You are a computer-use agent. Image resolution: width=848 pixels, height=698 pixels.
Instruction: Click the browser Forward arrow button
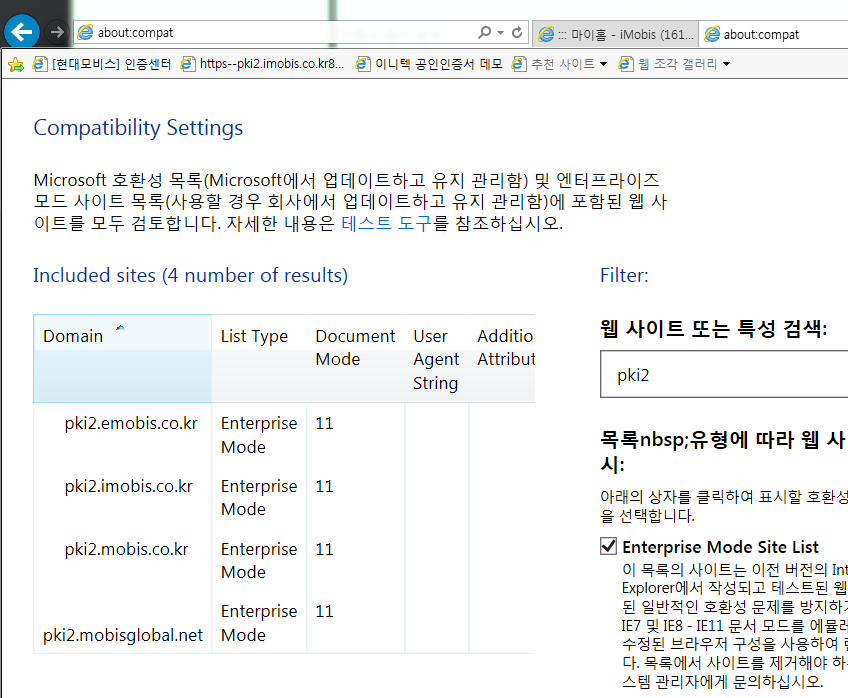(56, 32)
